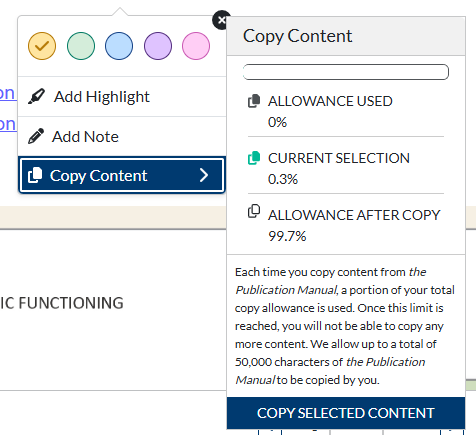Select the yellow highlight color swatch
The image size is (476, 436).
pyautogui.click(x=42, y=46)
